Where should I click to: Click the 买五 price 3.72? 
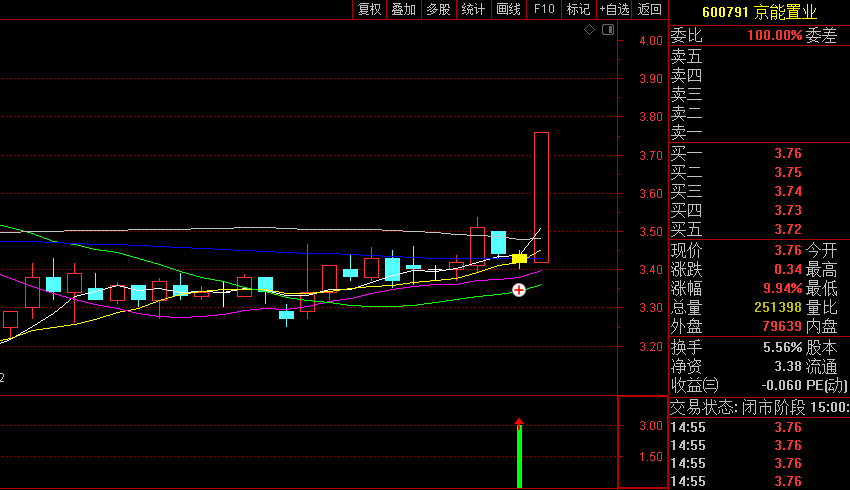pos(788,229)
